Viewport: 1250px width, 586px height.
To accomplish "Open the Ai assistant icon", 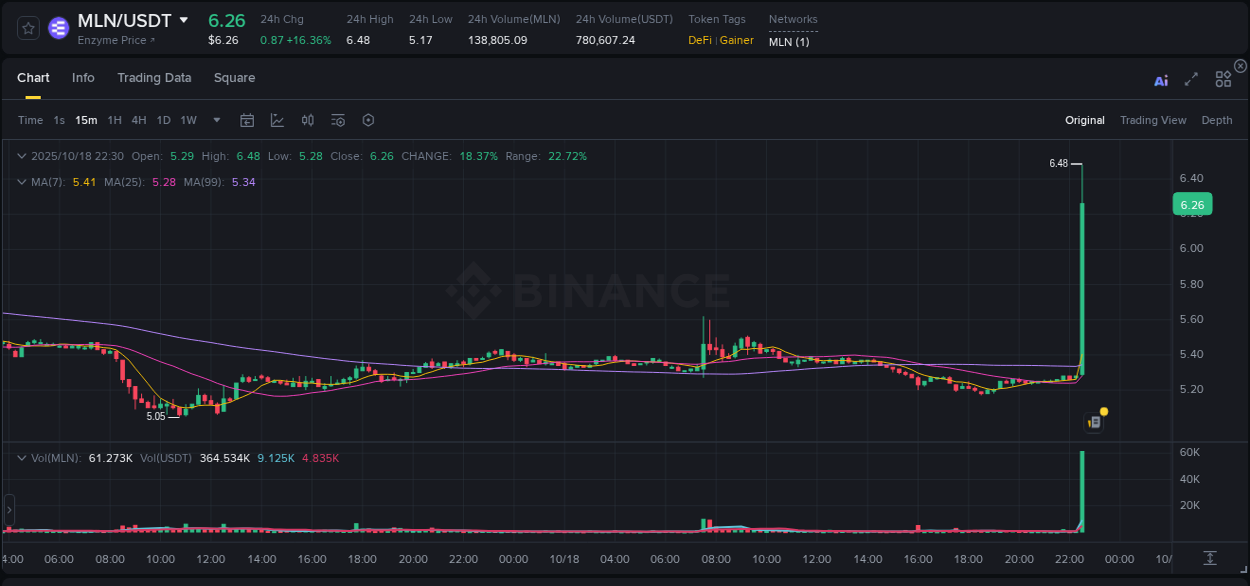I will pos(1161,80).
